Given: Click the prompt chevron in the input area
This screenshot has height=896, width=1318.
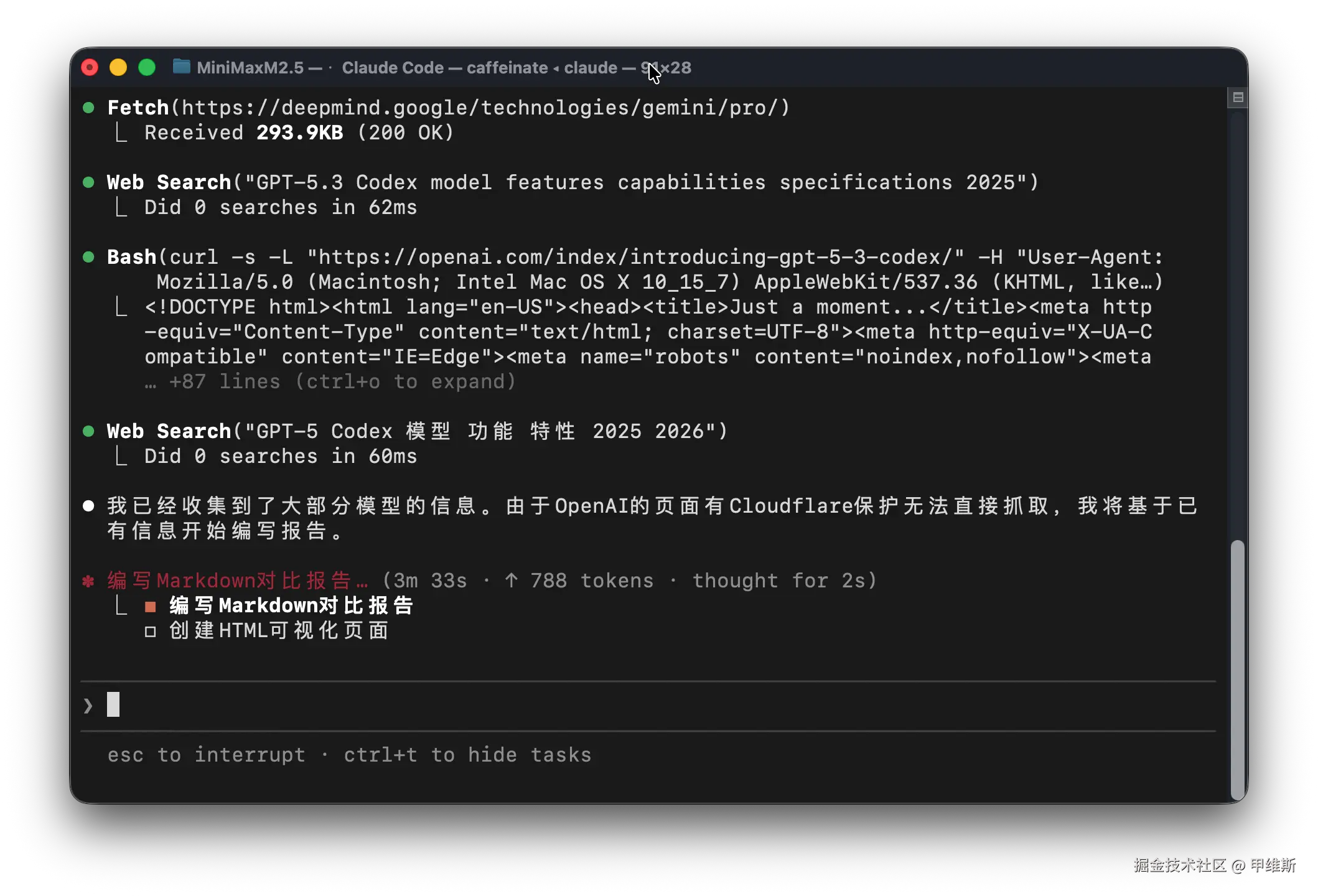Looking at the screenshot, I should (88, 706).
